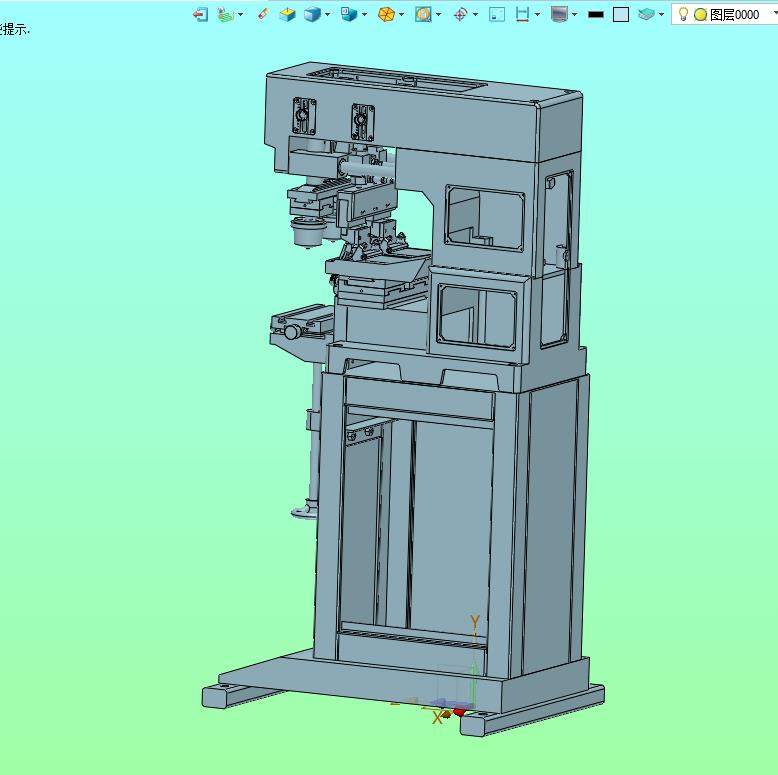Click the exit/back arrow icon
778x775 pixels.
pos(200,14)
